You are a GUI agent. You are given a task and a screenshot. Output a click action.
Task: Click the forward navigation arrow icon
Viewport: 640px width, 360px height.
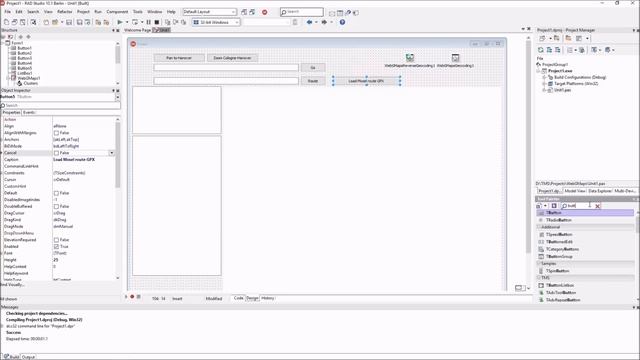[x=324, y=22]
